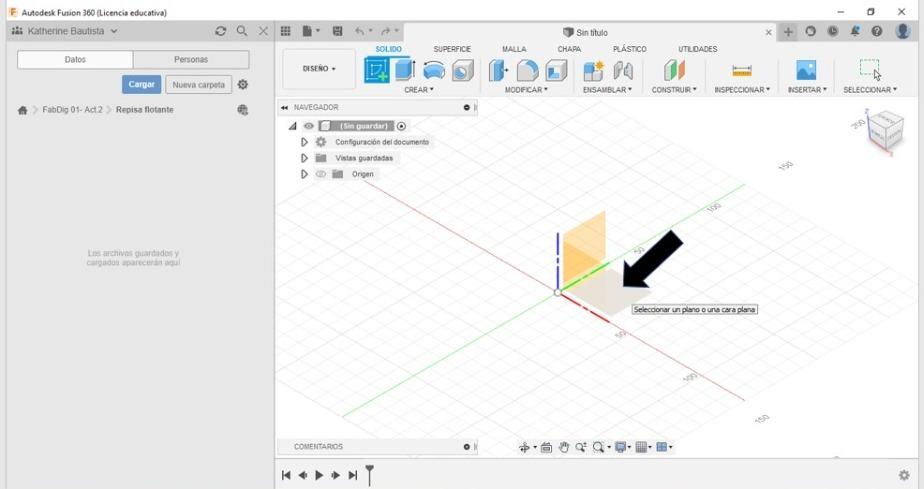924x489 pixels.
Task: Select the Revolve tool icon
Action: pos(434,71)
